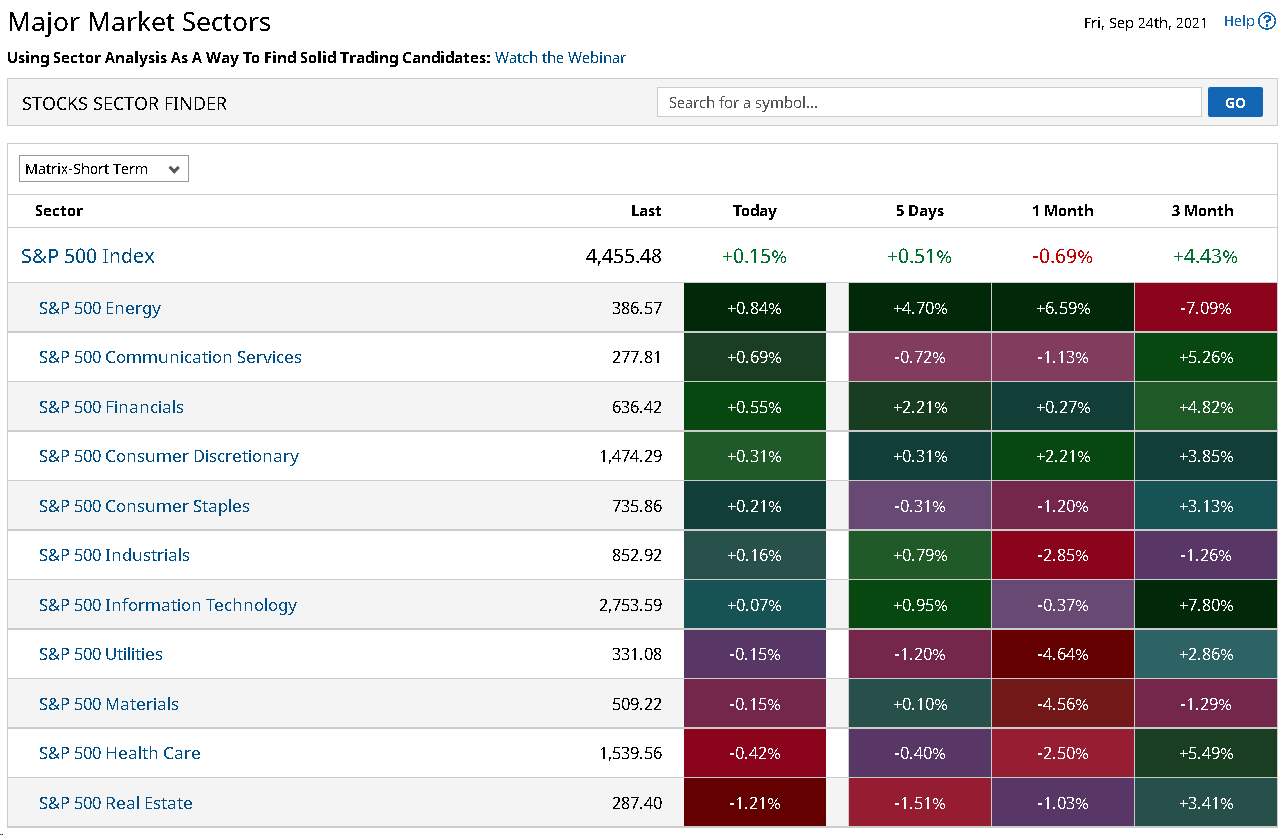This screenshot has width=1280, height=835.
Task: Open S&P 500 Communication Services sector
Action: pos(170,357)
